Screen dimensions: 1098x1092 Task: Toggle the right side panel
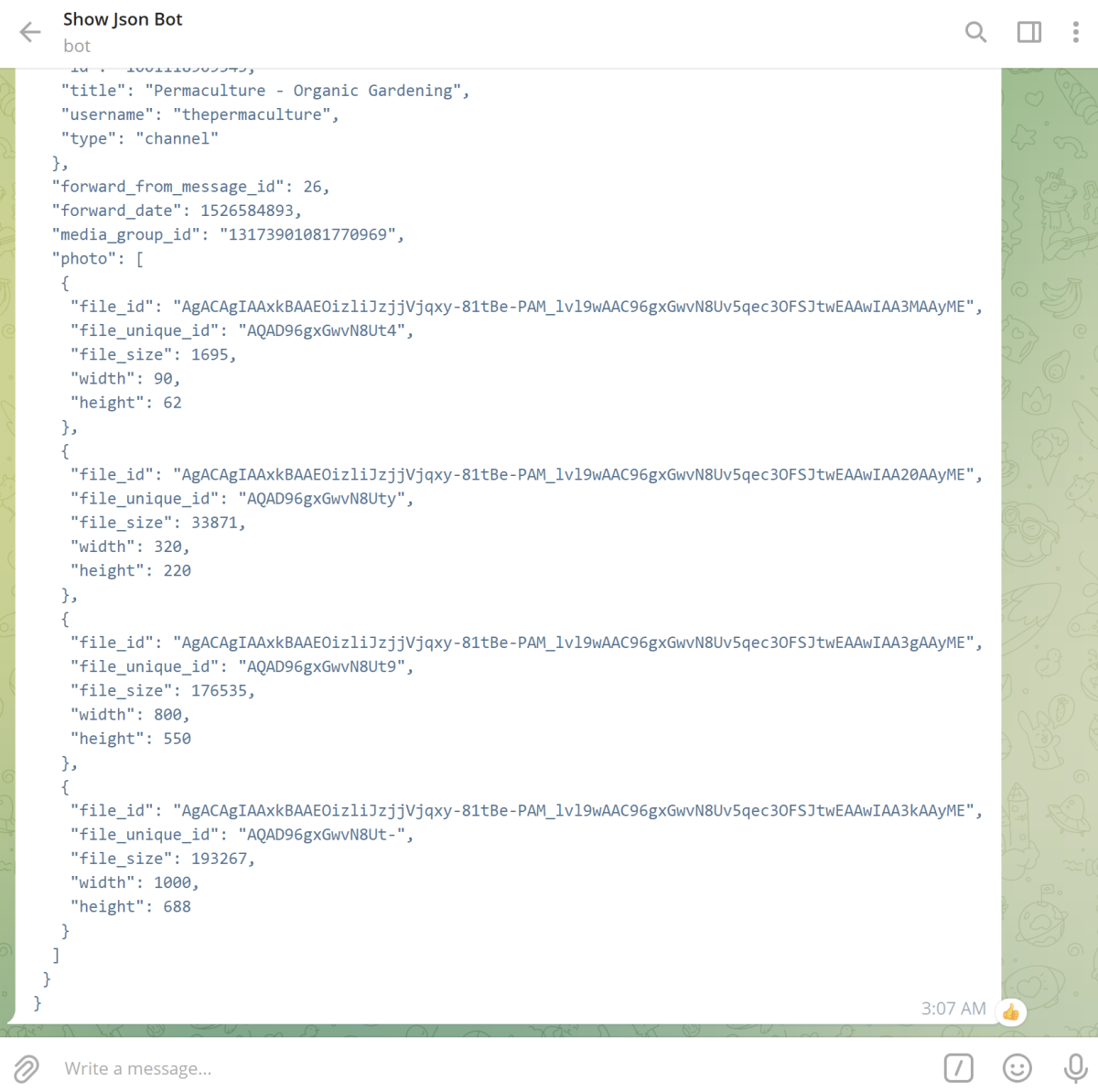coord(1028,33)
